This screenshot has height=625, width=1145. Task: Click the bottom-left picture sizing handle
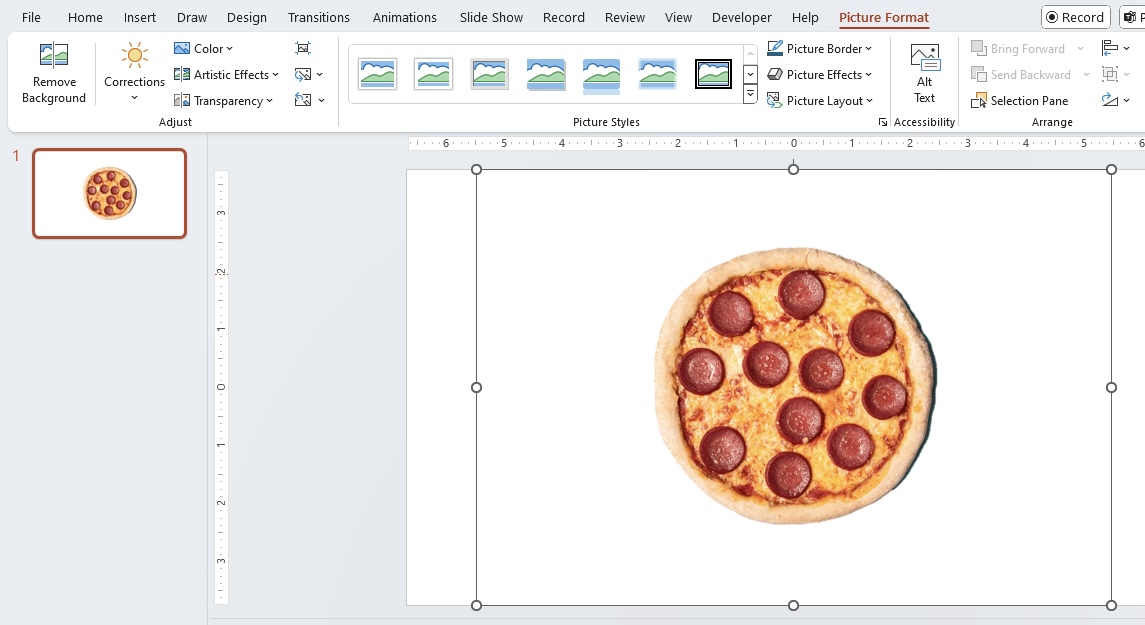coord(477,605)
